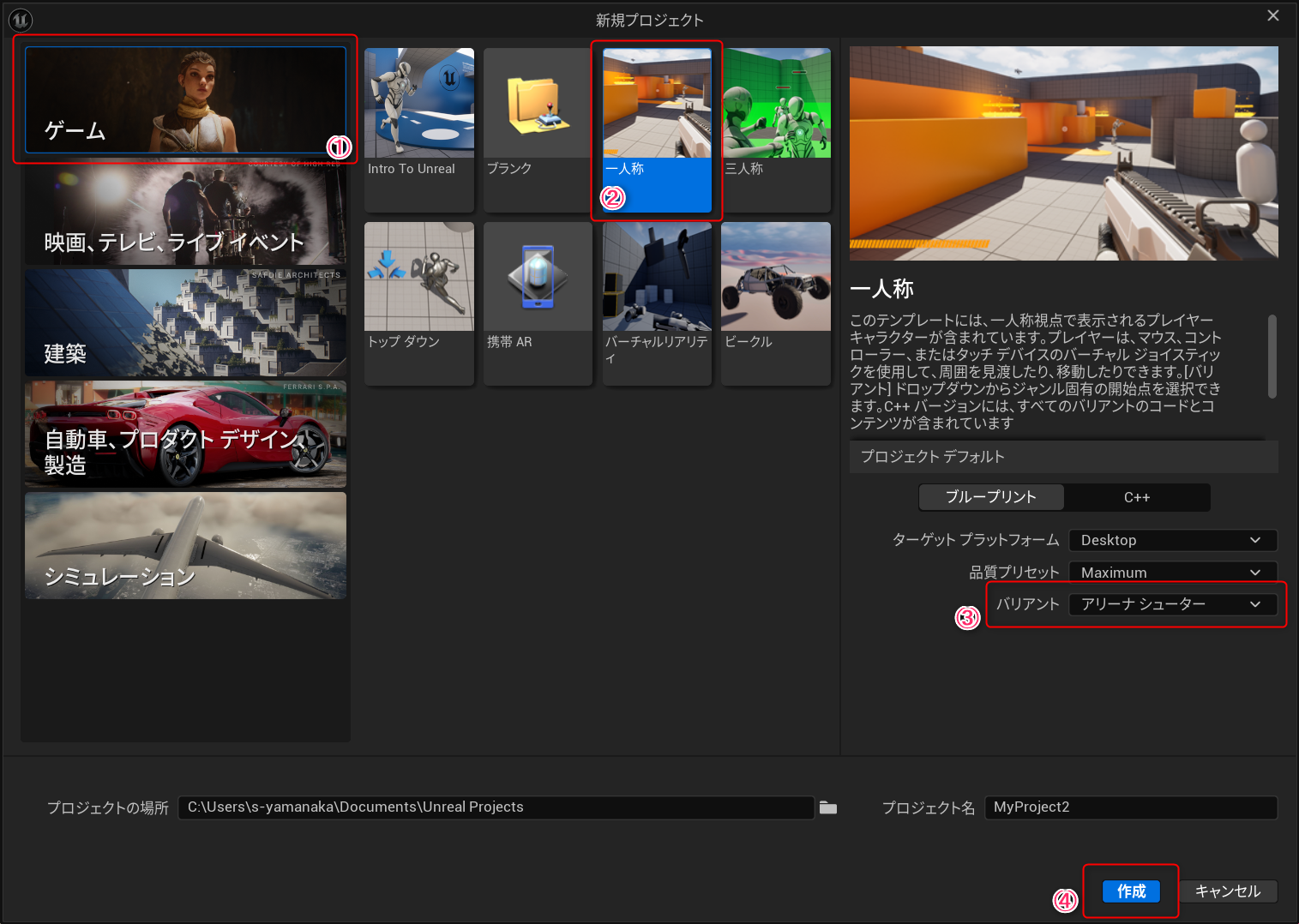The height and width of the screenshot is (924, 1299).
Task: Open the 品質プリセット Maximum dropdown
Action: tap(1172, 573)
